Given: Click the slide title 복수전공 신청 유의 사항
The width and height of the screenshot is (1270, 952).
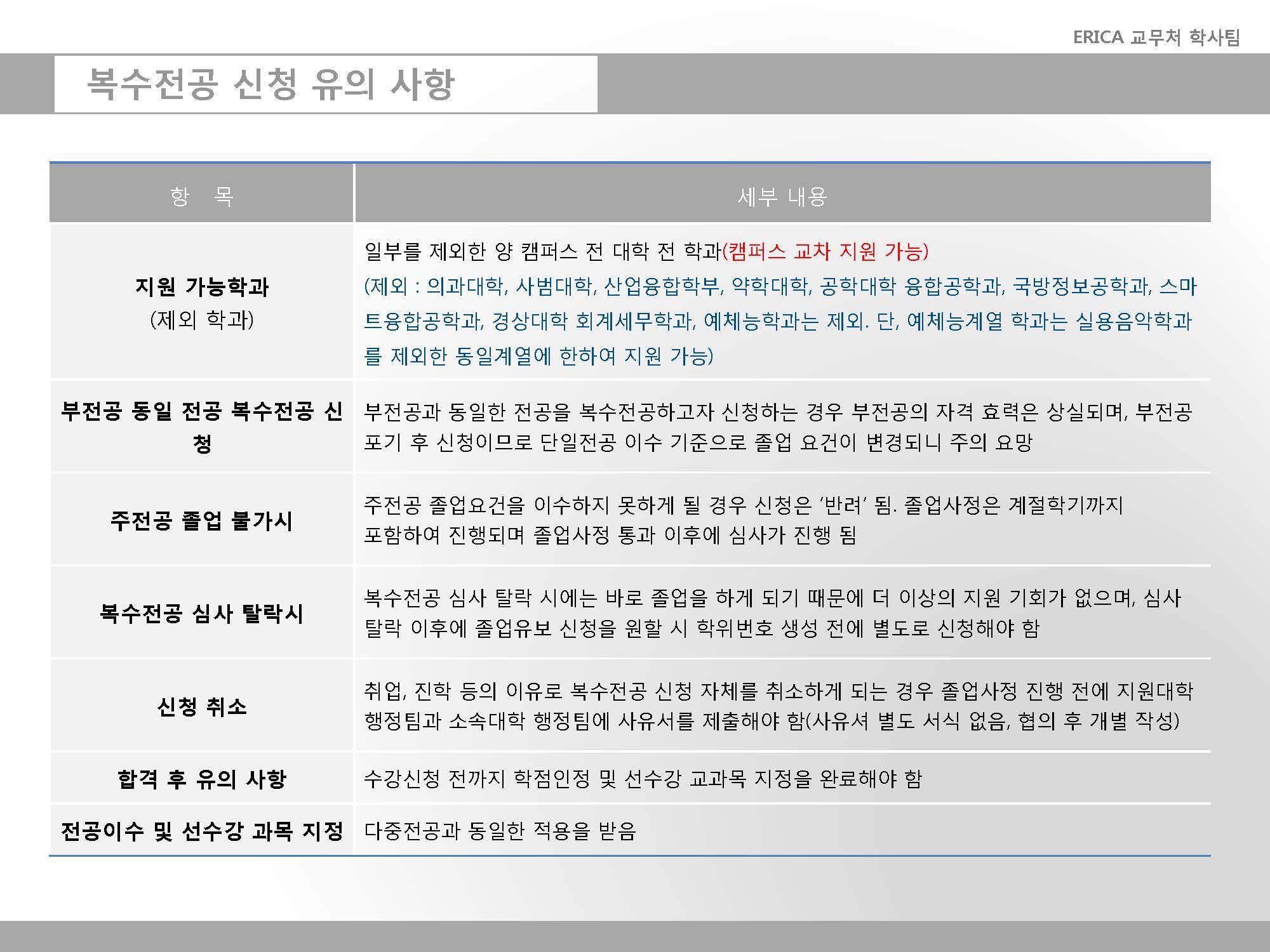Looking at the screenshot, I should [270, 84].
